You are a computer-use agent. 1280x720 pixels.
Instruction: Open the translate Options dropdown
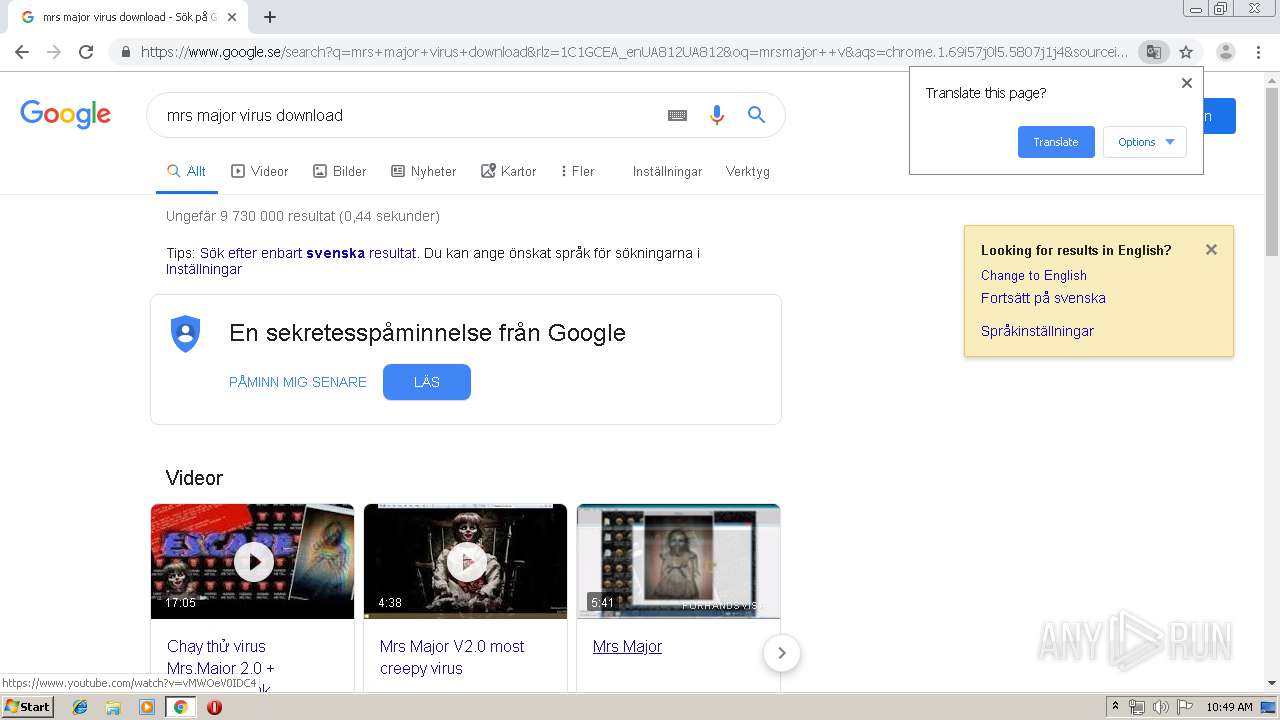point(1145,142)
